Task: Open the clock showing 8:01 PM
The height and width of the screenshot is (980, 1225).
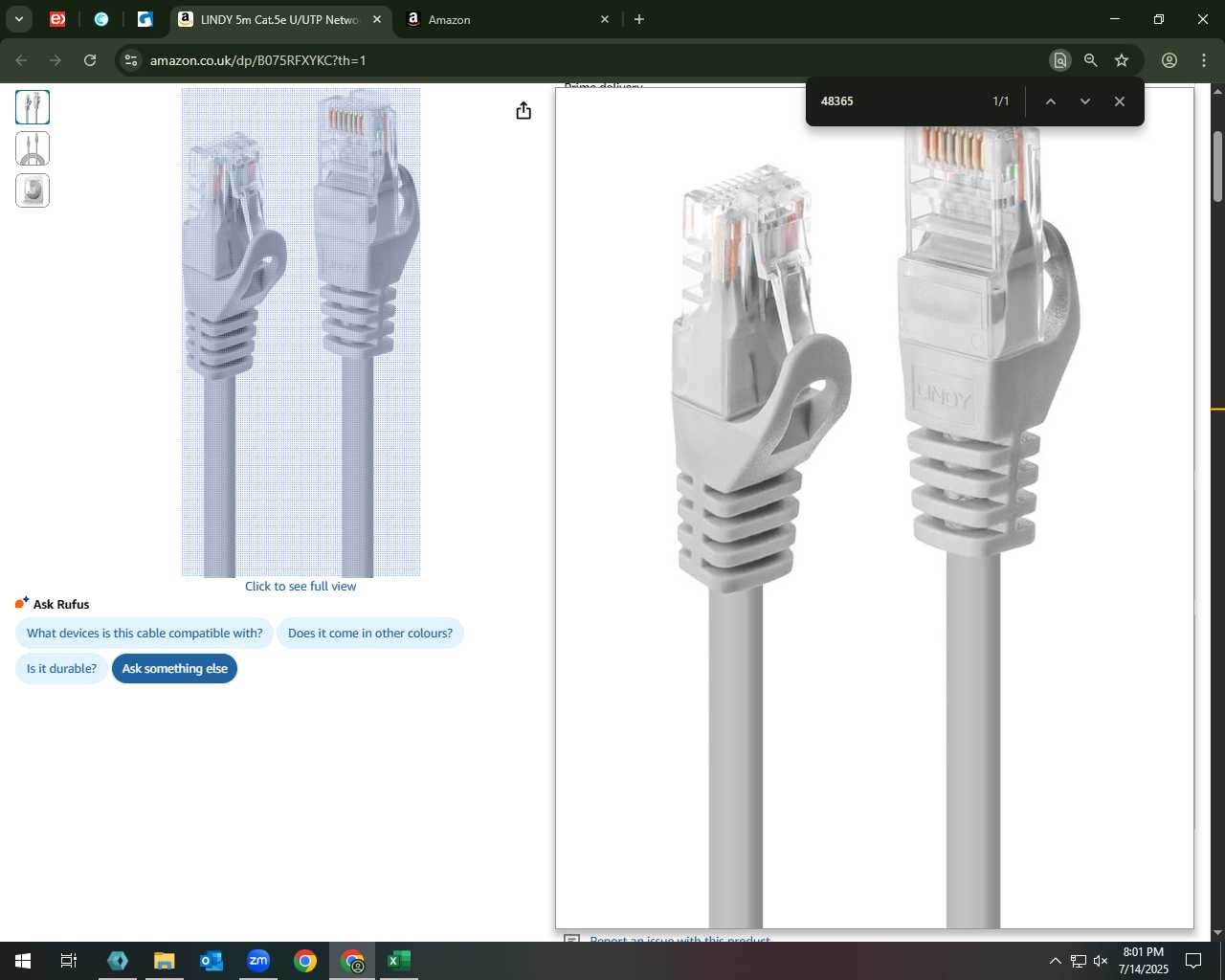Action: [x=1144, y=961]
